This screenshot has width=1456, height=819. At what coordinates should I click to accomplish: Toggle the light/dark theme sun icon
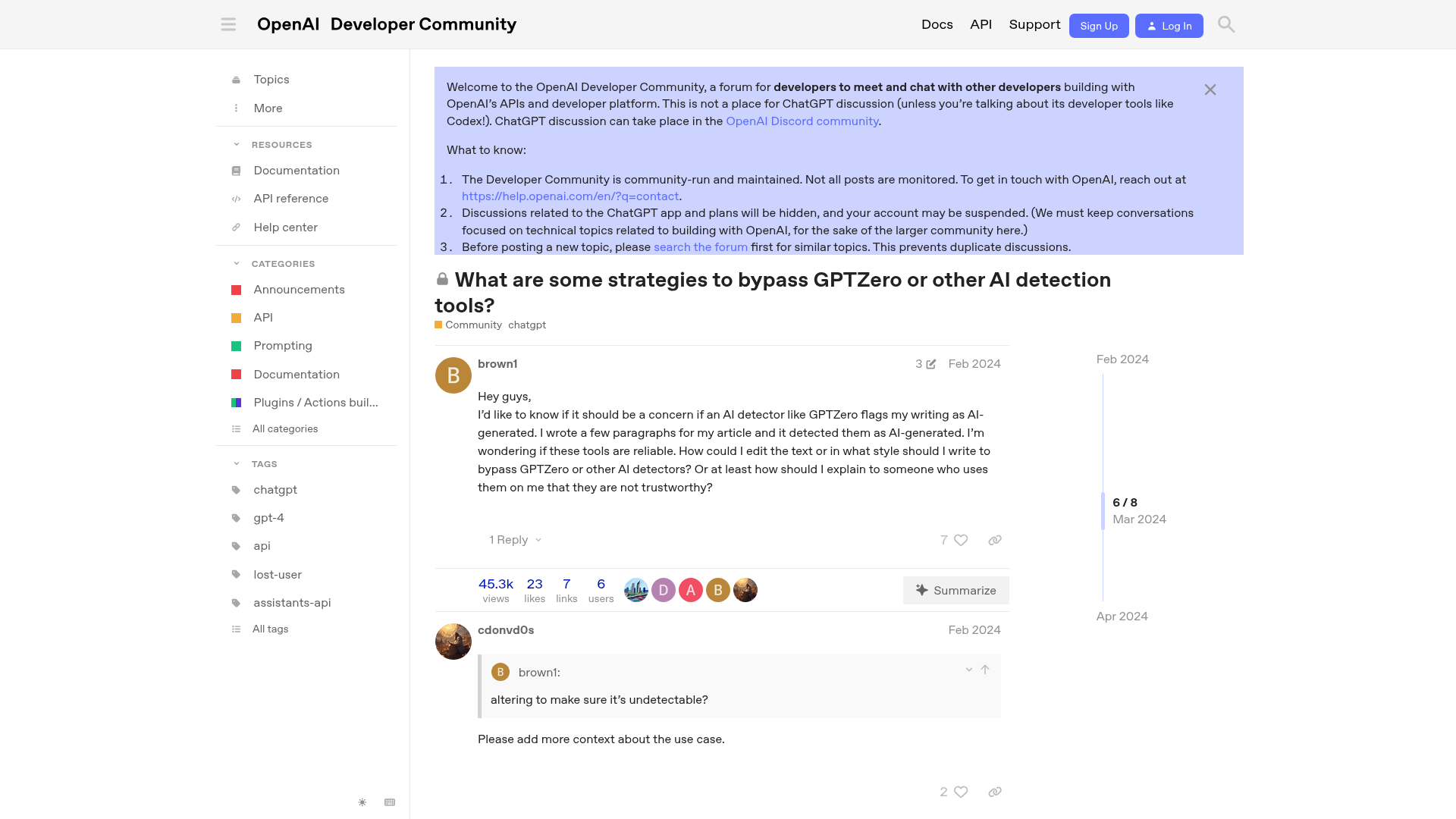tap(362, 802)
